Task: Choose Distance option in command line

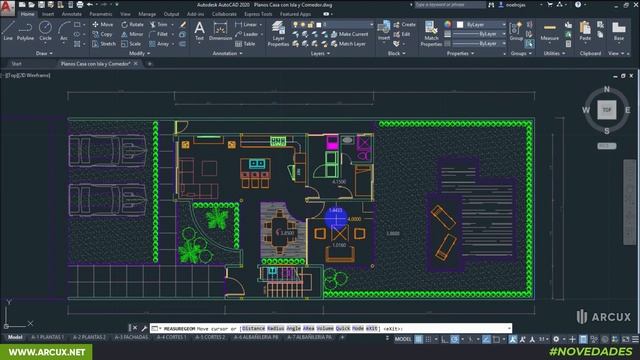Action: [253, 328]
